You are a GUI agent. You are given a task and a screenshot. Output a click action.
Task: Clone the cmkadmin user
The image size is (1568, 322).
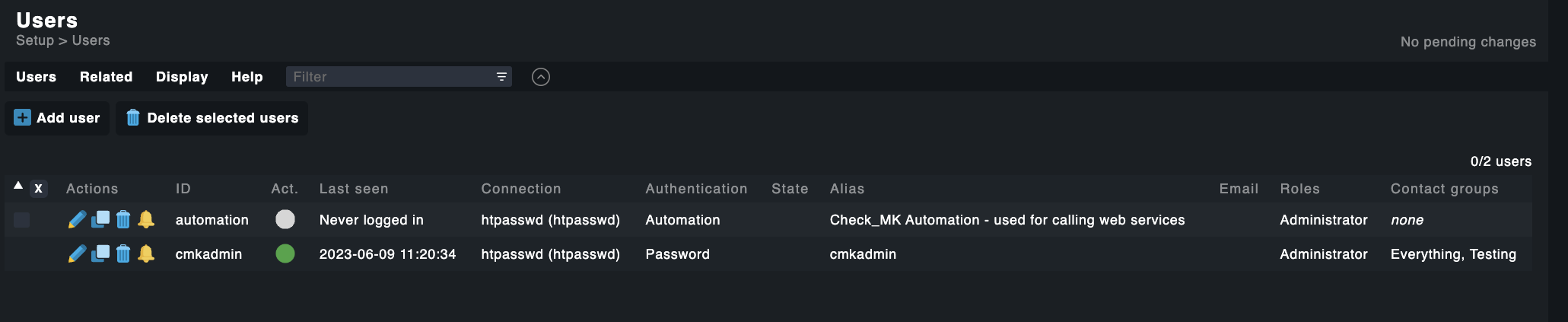click(100, 254)
